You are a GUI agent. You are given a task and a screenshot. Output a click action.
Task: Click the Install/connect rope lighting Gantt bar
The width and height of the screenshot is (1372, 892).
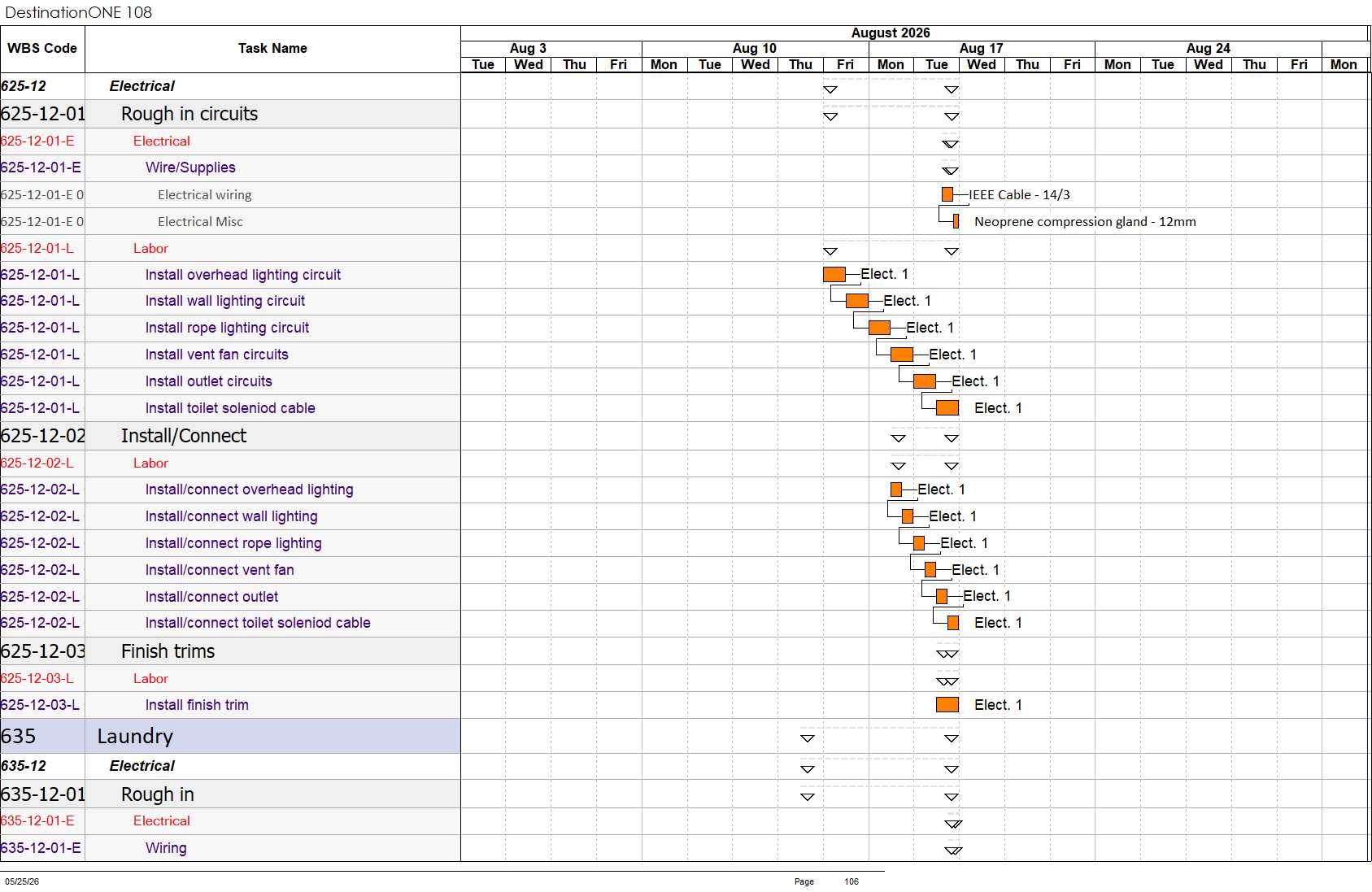(x=919, y=543)
